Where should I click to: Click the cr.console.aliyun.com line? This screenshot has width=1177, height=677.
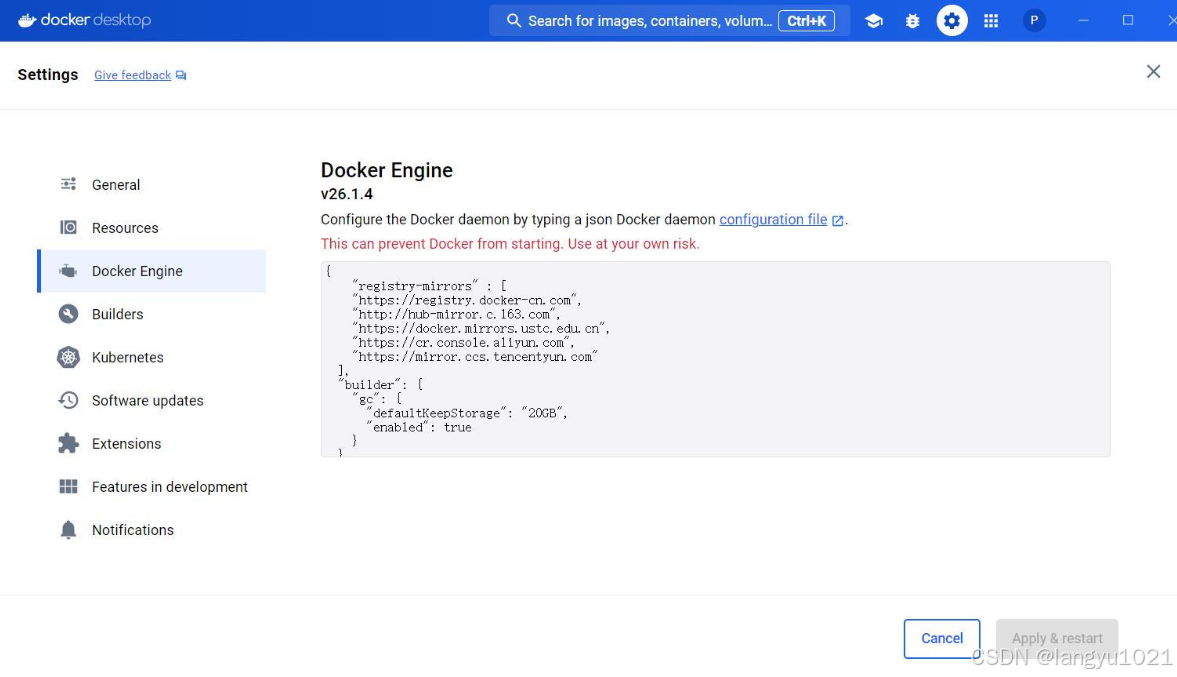[x=463, y=343]
